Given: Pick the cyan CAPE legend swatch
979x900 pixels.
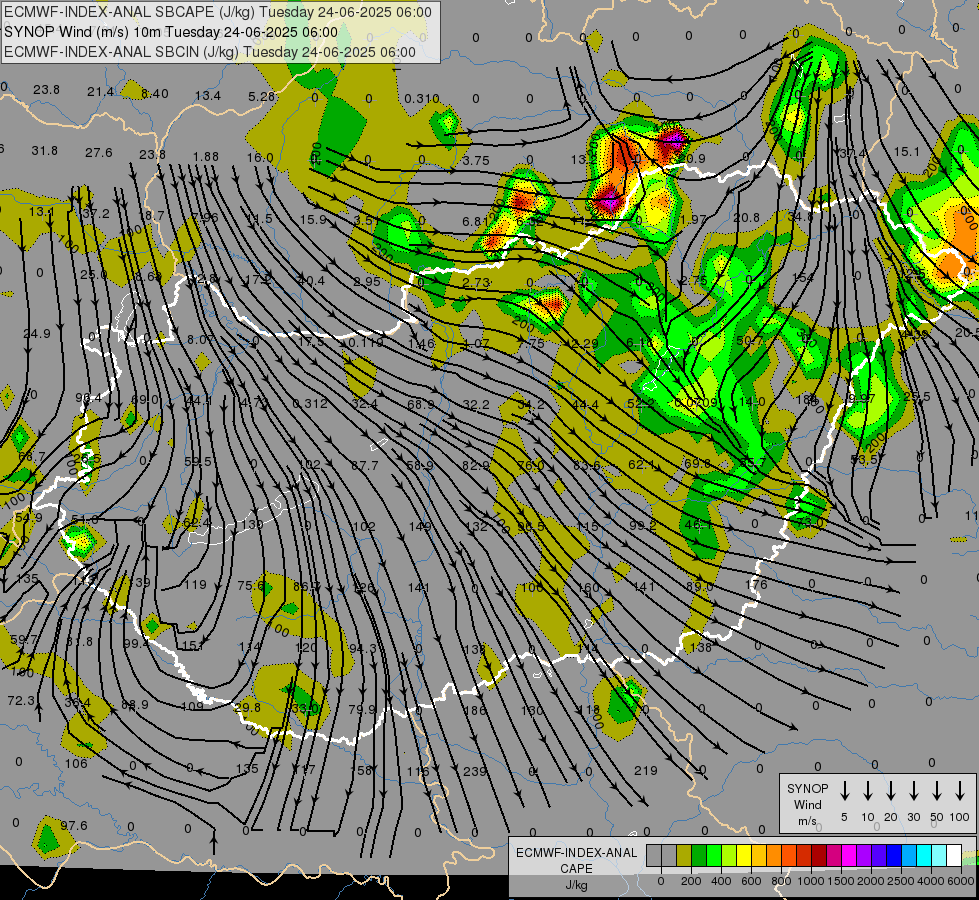Looking at the screenshot, I should click(923, 856).
